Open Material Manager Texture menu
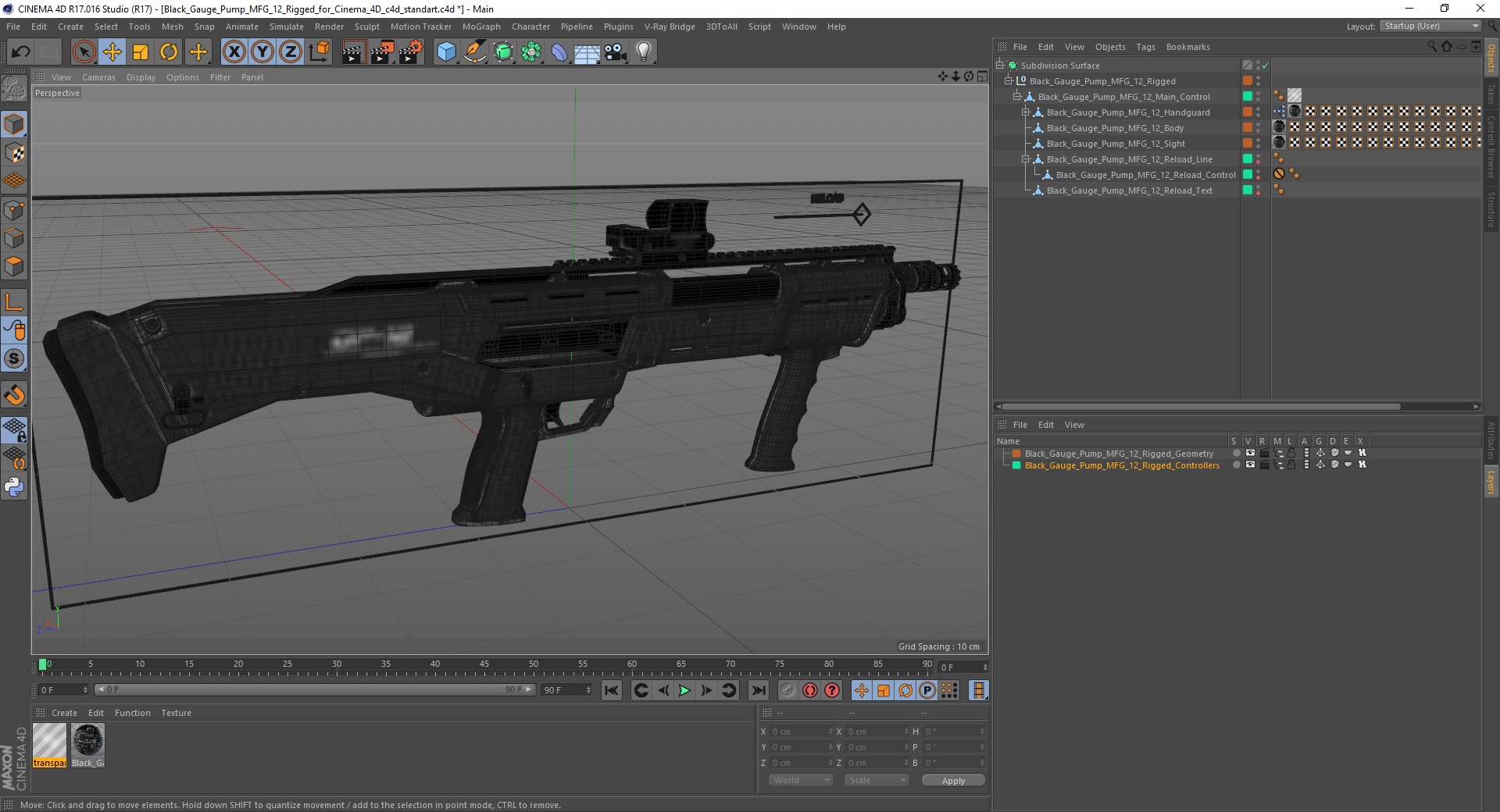 [x=176, y=713]
